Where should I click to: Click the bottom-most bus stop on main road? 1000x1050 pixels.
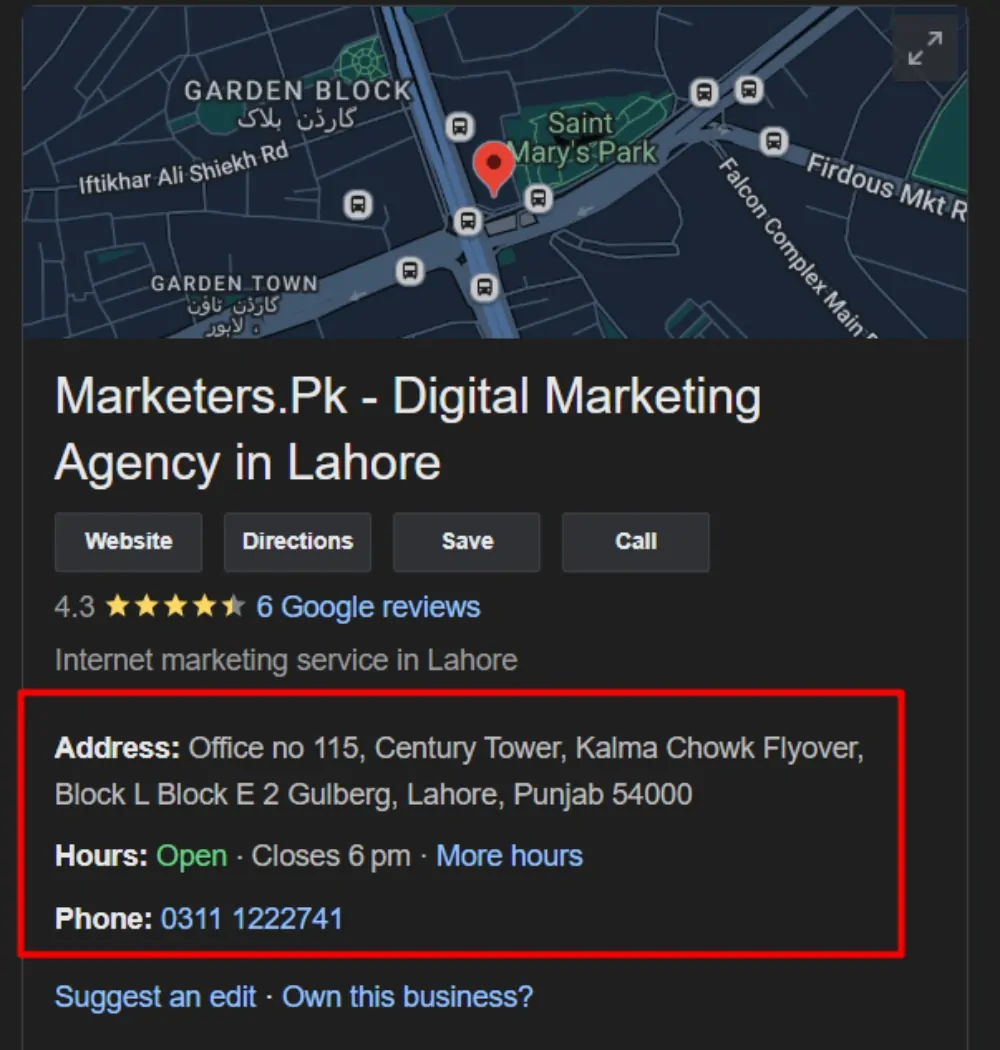click(484, 288)
